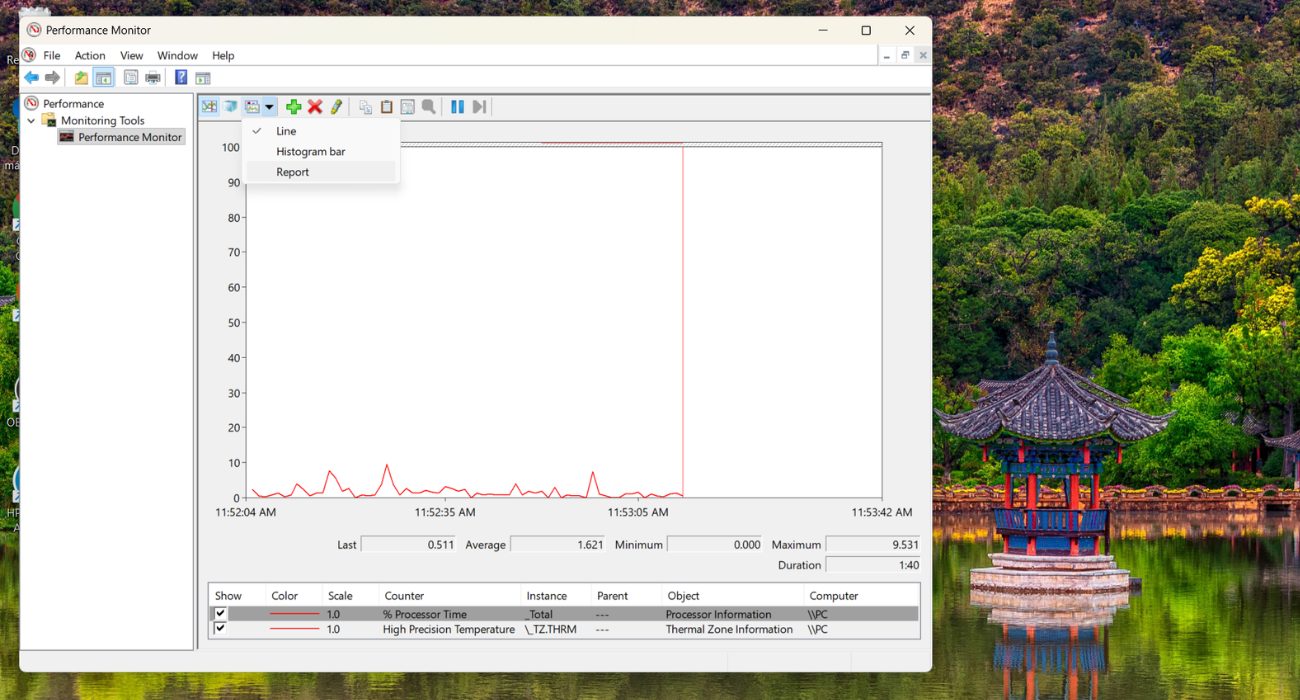Click the Processor Information object cell
Screen dimensions: 1300x700
click(718, 614)
